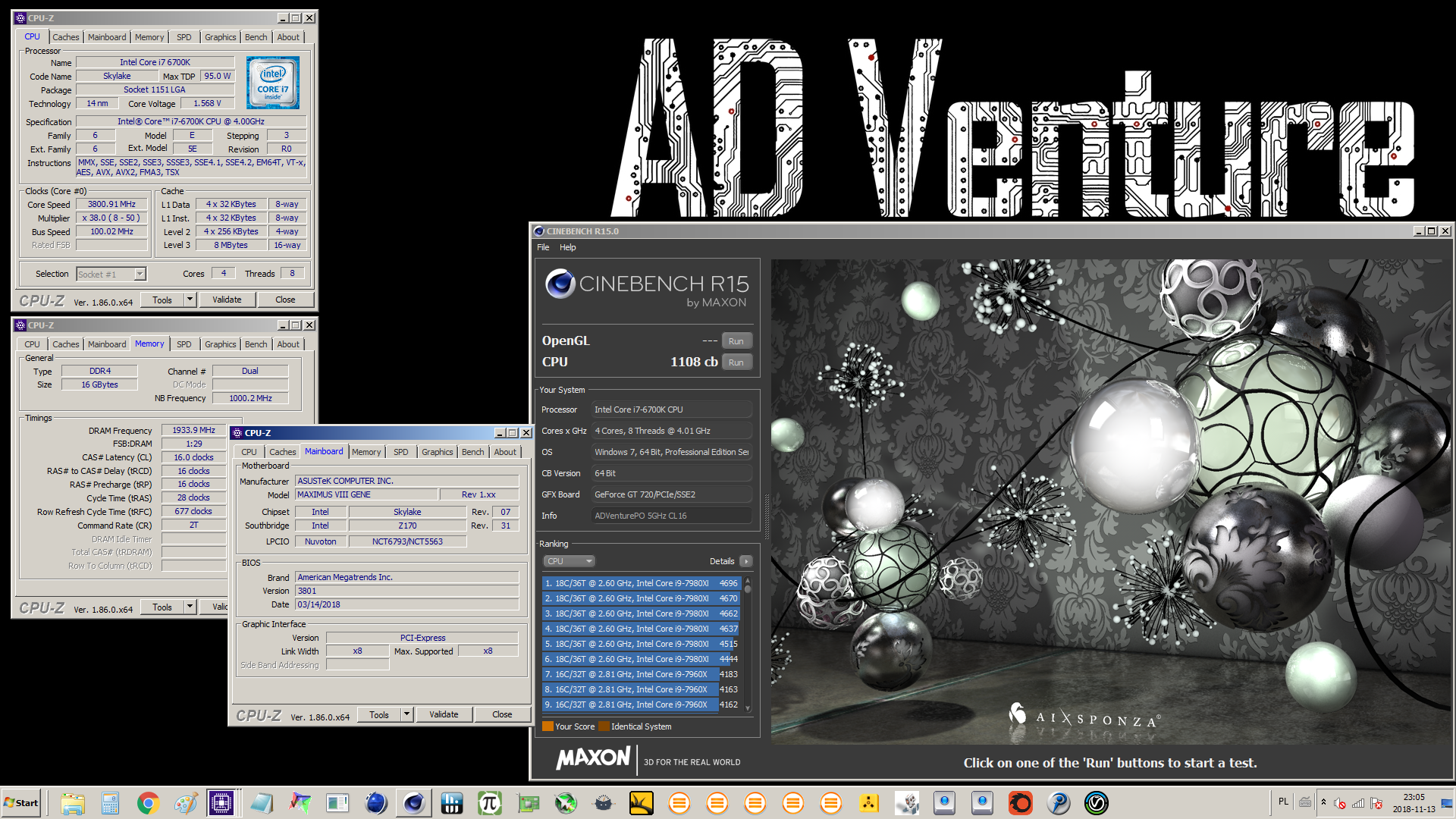Open Bench tab in CPU-Z CPU window
1456x819 pixels.
coord(256,37)
